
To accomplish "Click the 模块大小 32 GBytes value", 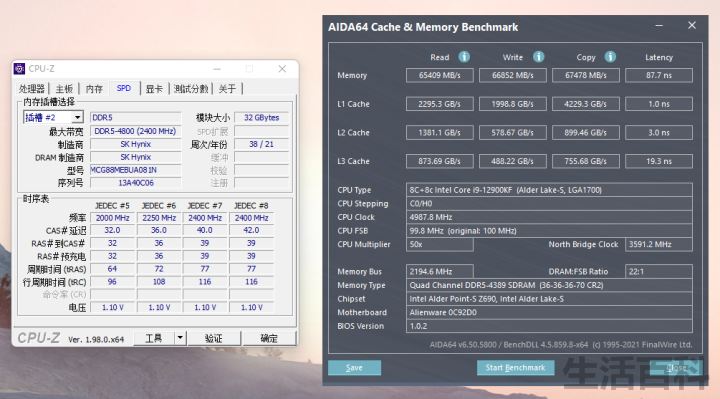I will tap(261, 118).
